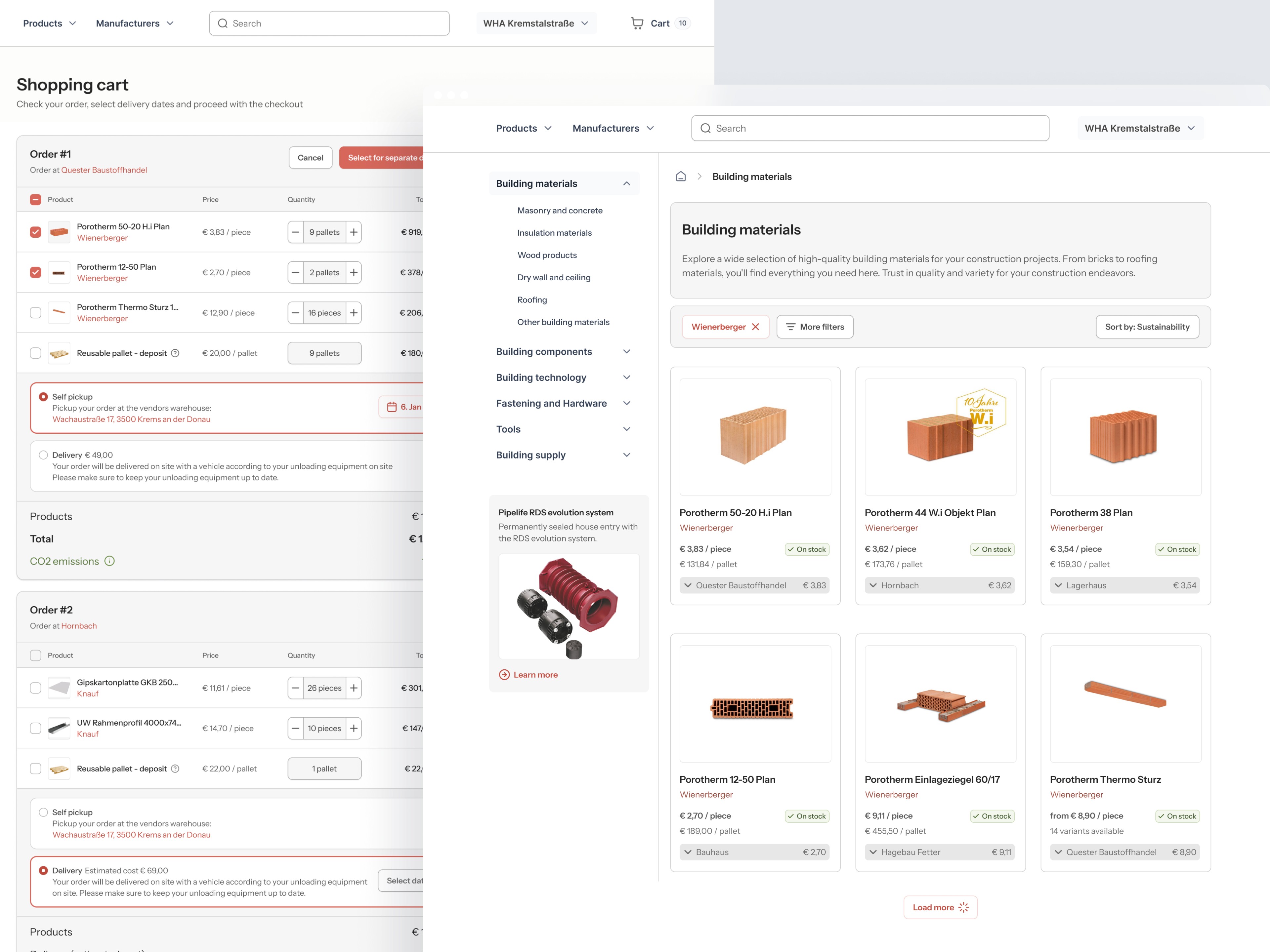The image size is (1270, 952).
Task: Expand Quester Baustoffhandel vendor for Porotherm 50-20
Action: [688, 585]
